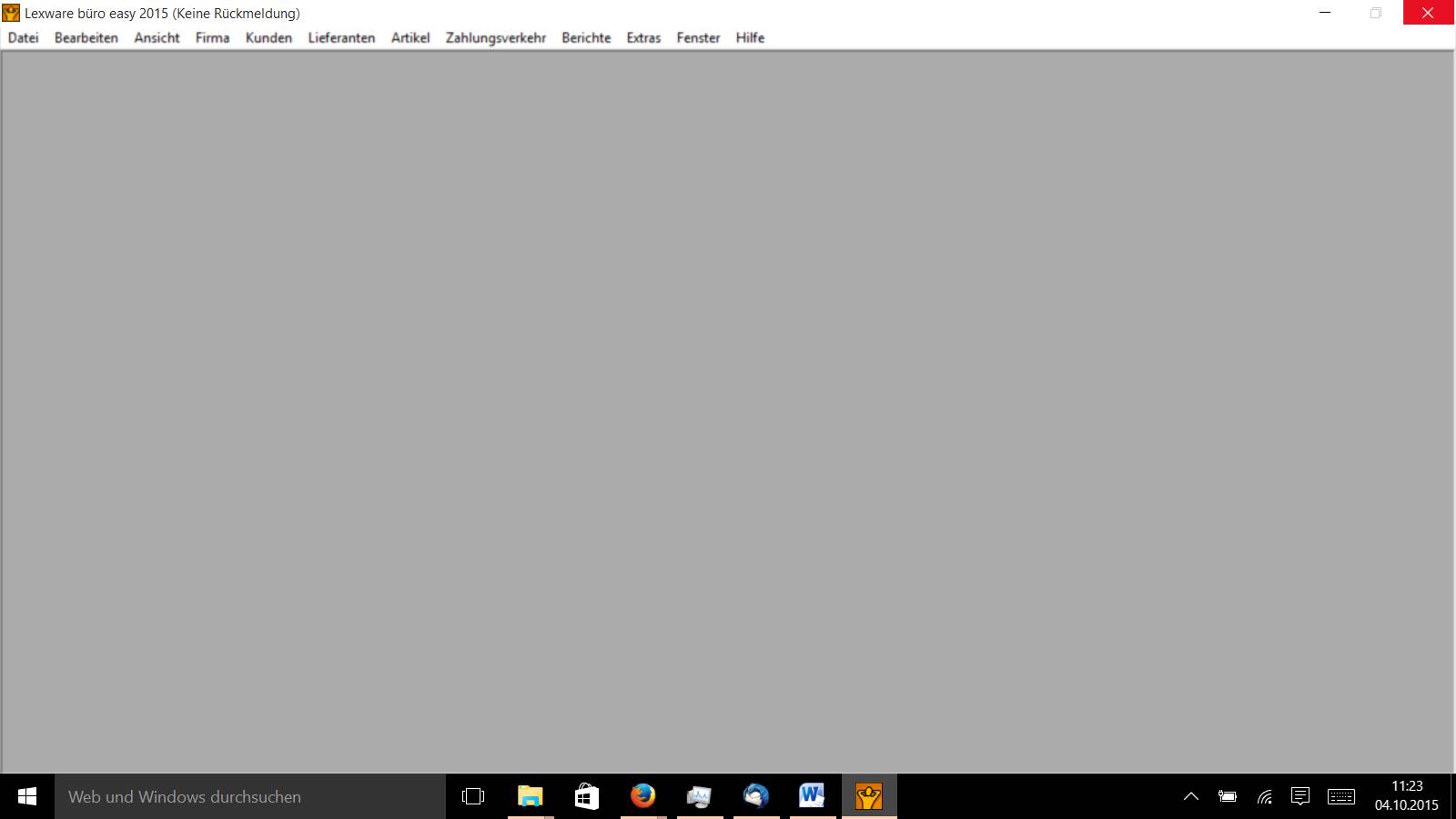This screenshot has width=1456, height=819.
Task: Switch to Thunderbird in the taskbar
Action: click(755, 796)
